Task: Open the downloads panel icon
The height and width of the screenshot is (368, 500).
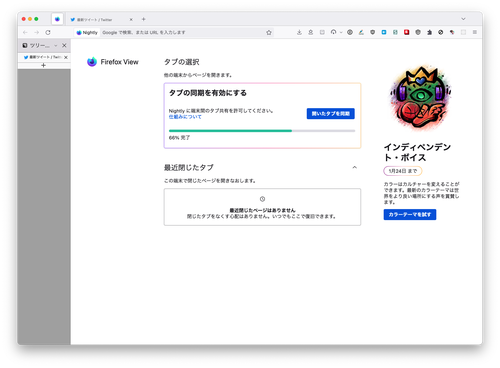Action: click(299, 32)
